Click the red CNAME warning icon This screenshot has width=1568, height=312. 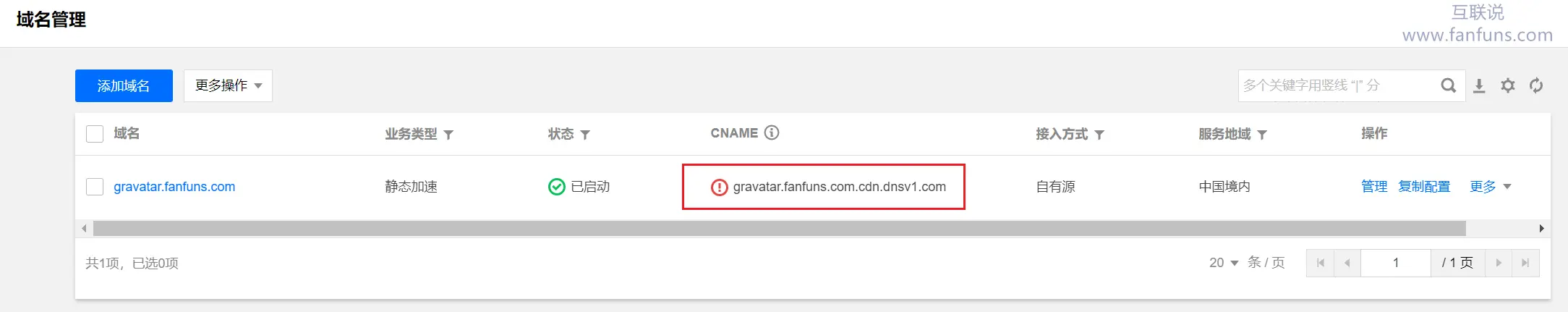719,187
